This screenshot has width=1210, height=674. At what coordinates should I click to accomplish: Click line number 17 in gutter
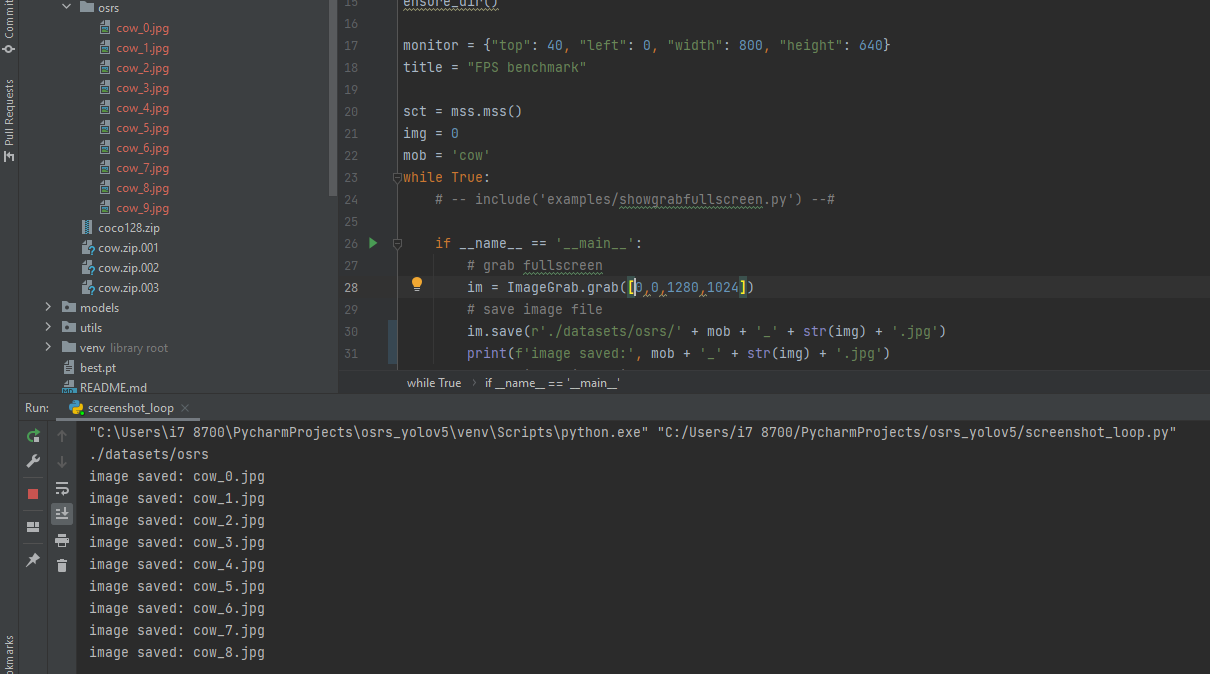pyautogui.click(x=350, y=46)
